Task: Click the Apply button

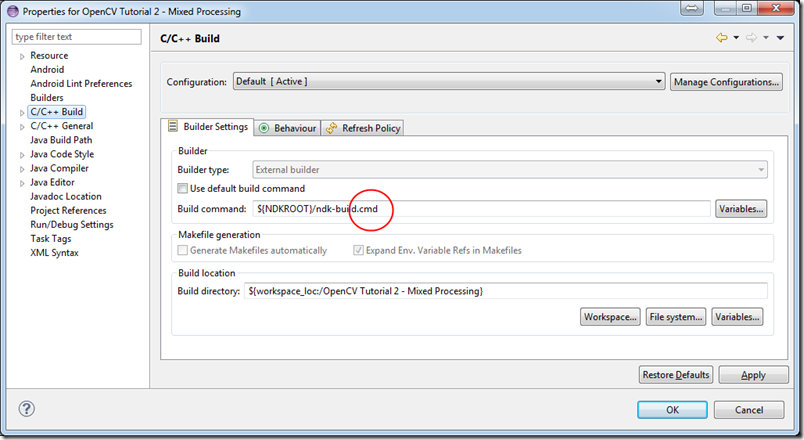Action: tap(753, 375)
